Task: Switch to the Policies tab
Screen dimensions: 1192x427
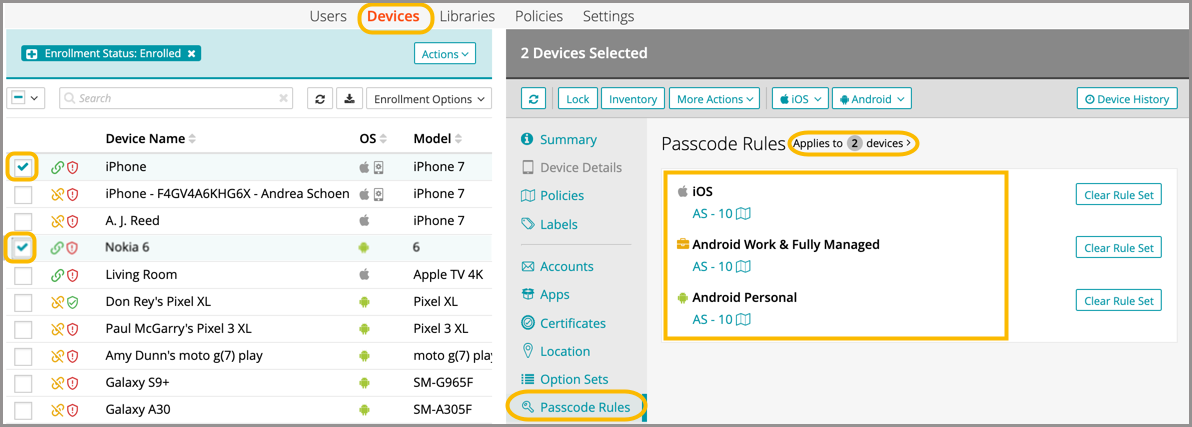Action: click(x=538, y=16)
